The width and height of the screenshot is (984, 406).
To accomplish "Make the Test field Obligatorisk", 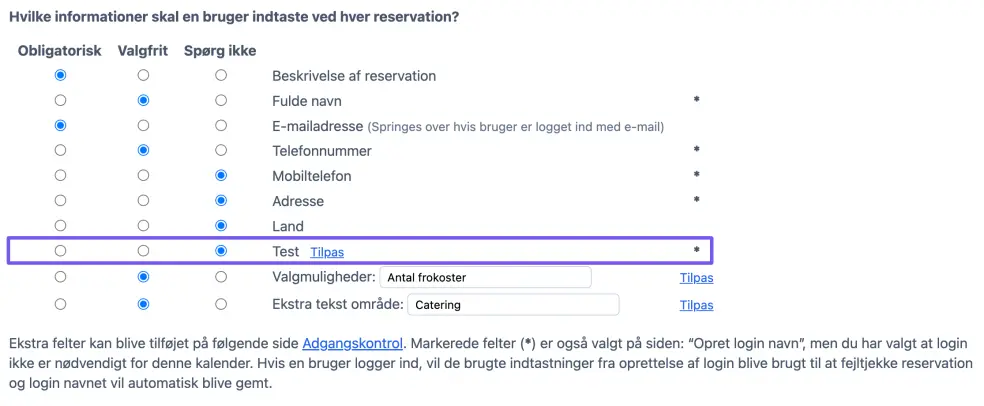I will [x=61, y=251].
